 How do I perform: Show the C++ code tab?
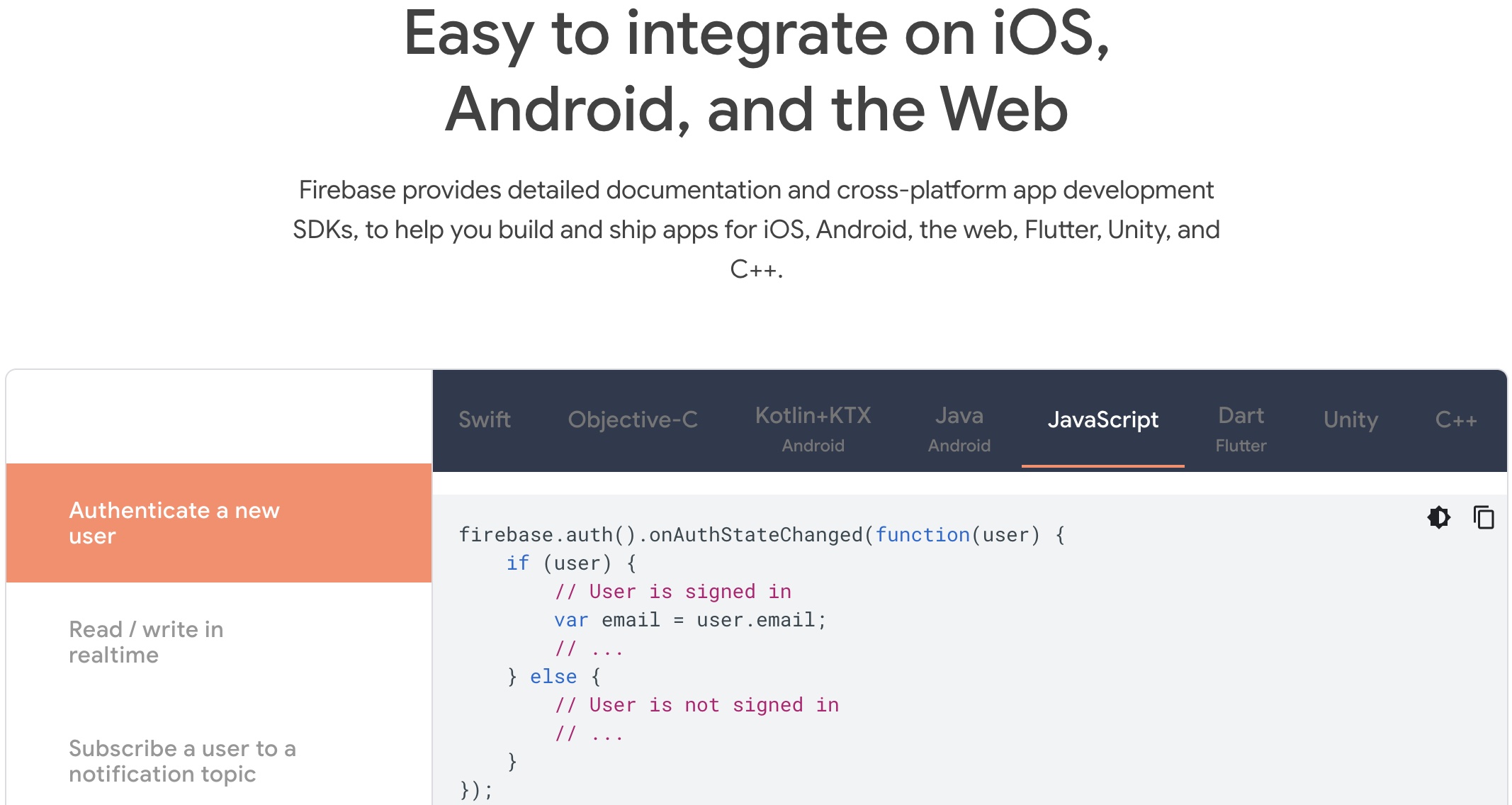coord(1456,420)
